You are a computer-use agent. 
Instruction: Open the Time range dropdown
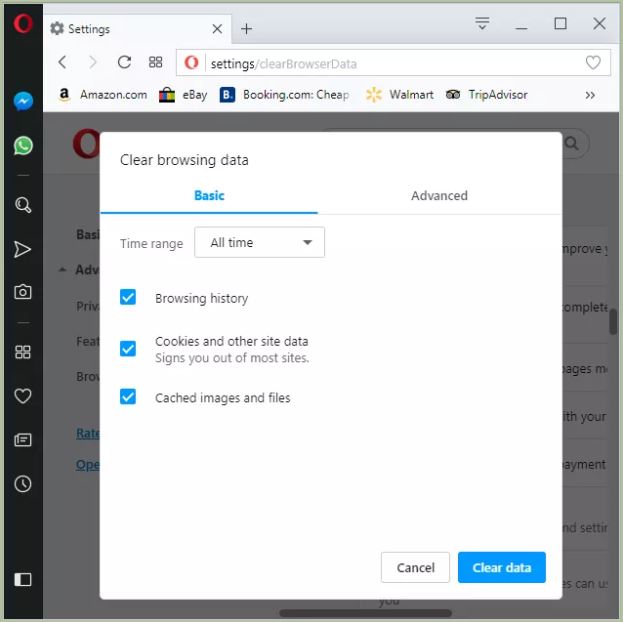click(260, 243)
